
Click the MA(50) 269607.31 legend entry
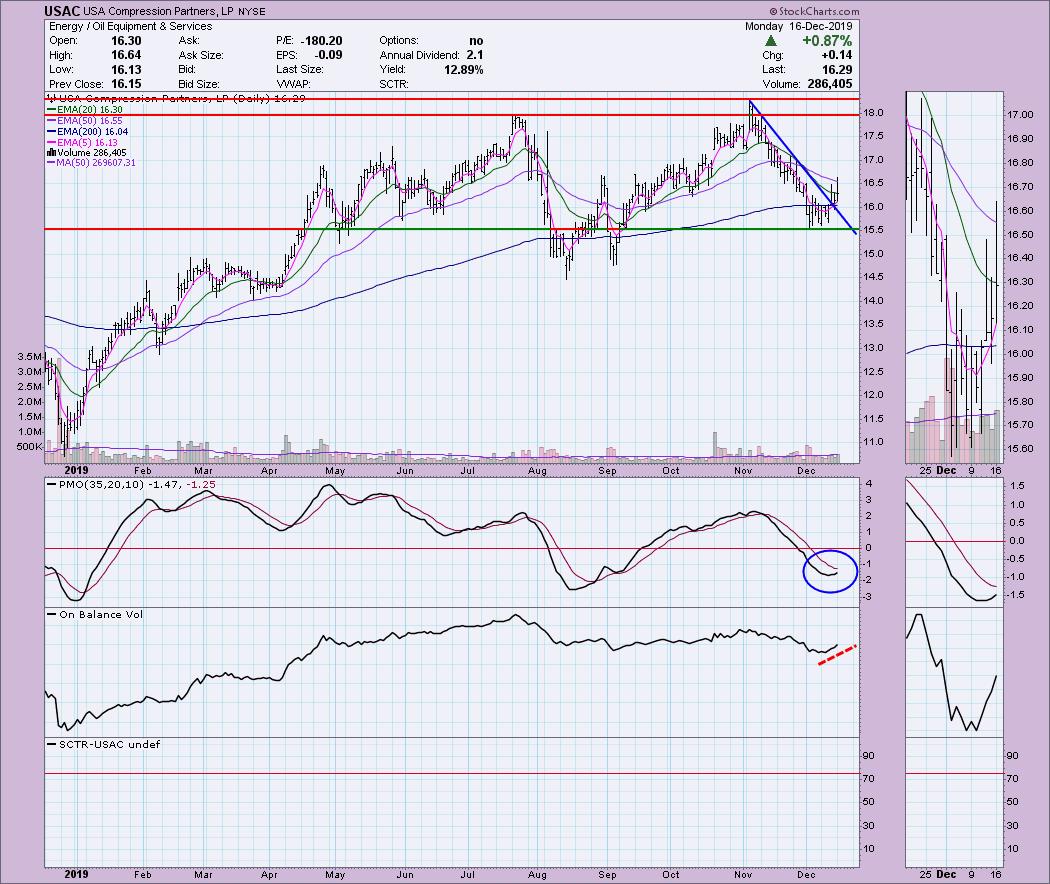(x=90, y=163)
